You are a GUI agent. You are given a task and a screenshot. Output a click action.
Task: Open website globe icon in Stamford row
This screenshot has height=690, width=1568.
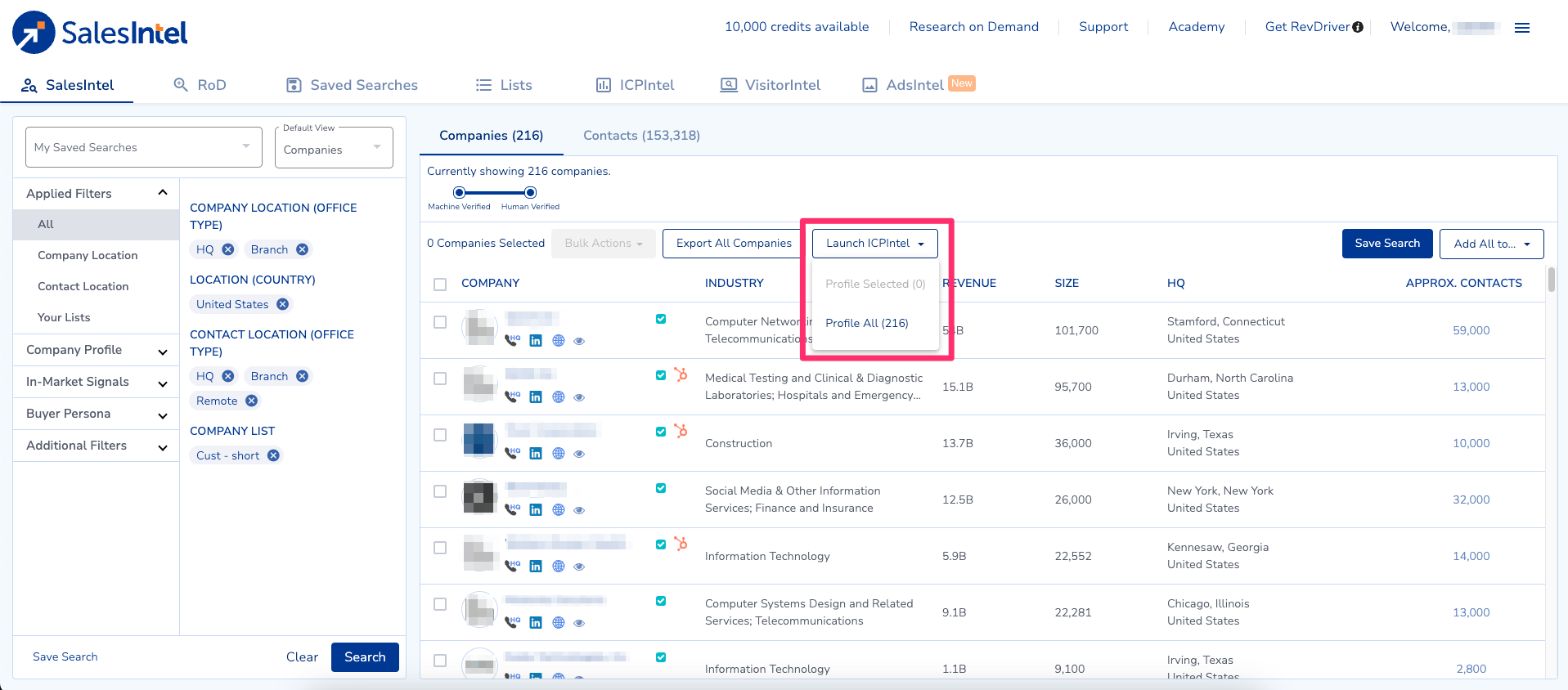559,341
